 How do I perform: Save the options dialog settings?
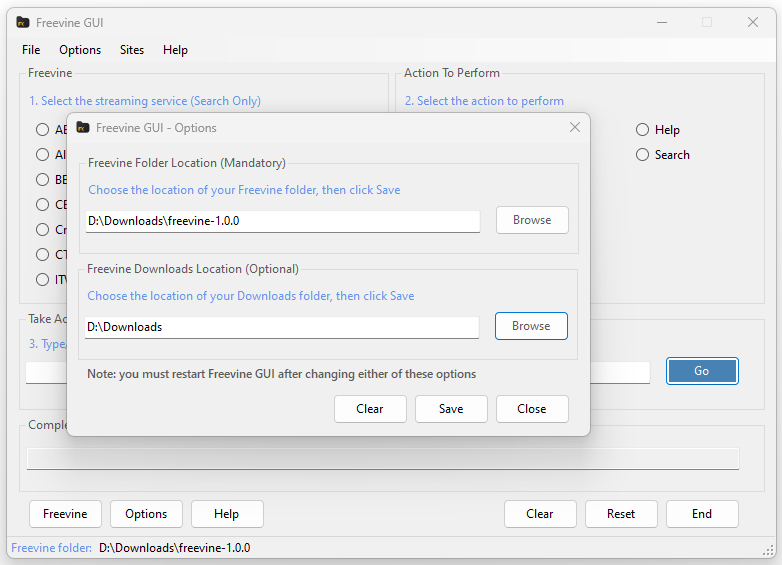point(451,409)
